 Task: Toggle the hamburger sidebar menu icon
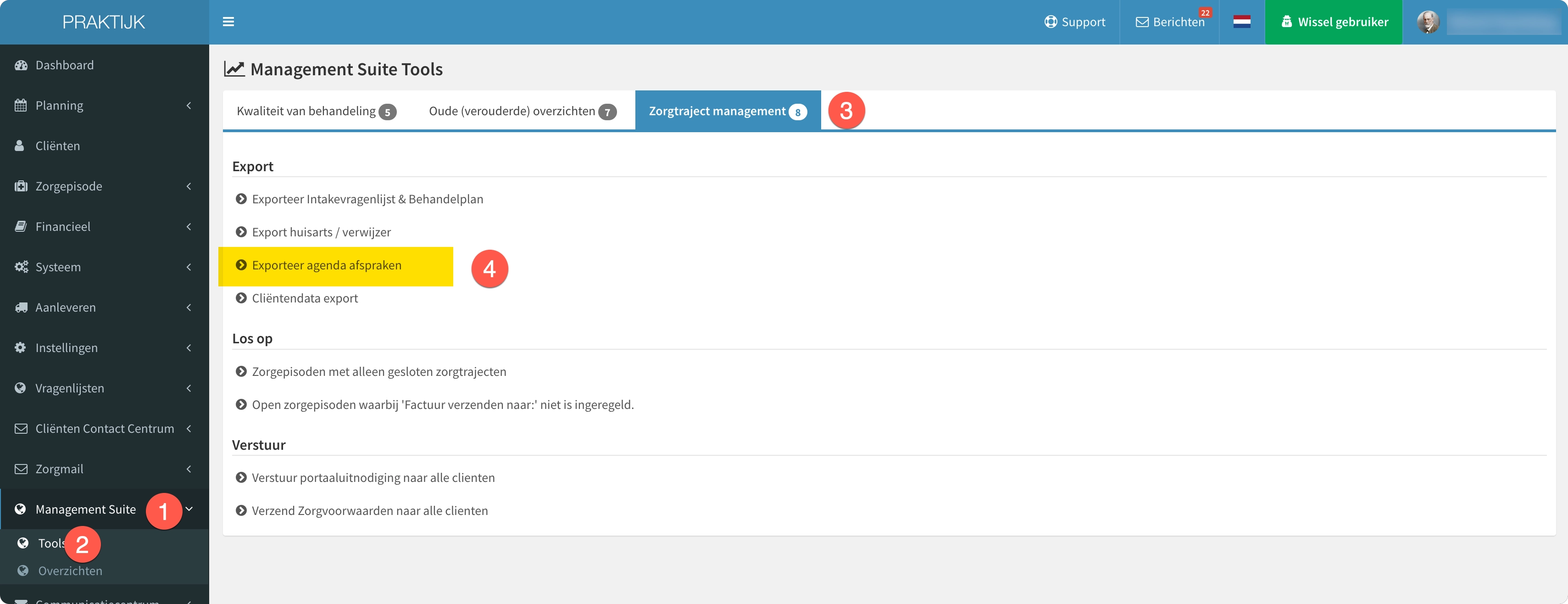pos(228,22)
